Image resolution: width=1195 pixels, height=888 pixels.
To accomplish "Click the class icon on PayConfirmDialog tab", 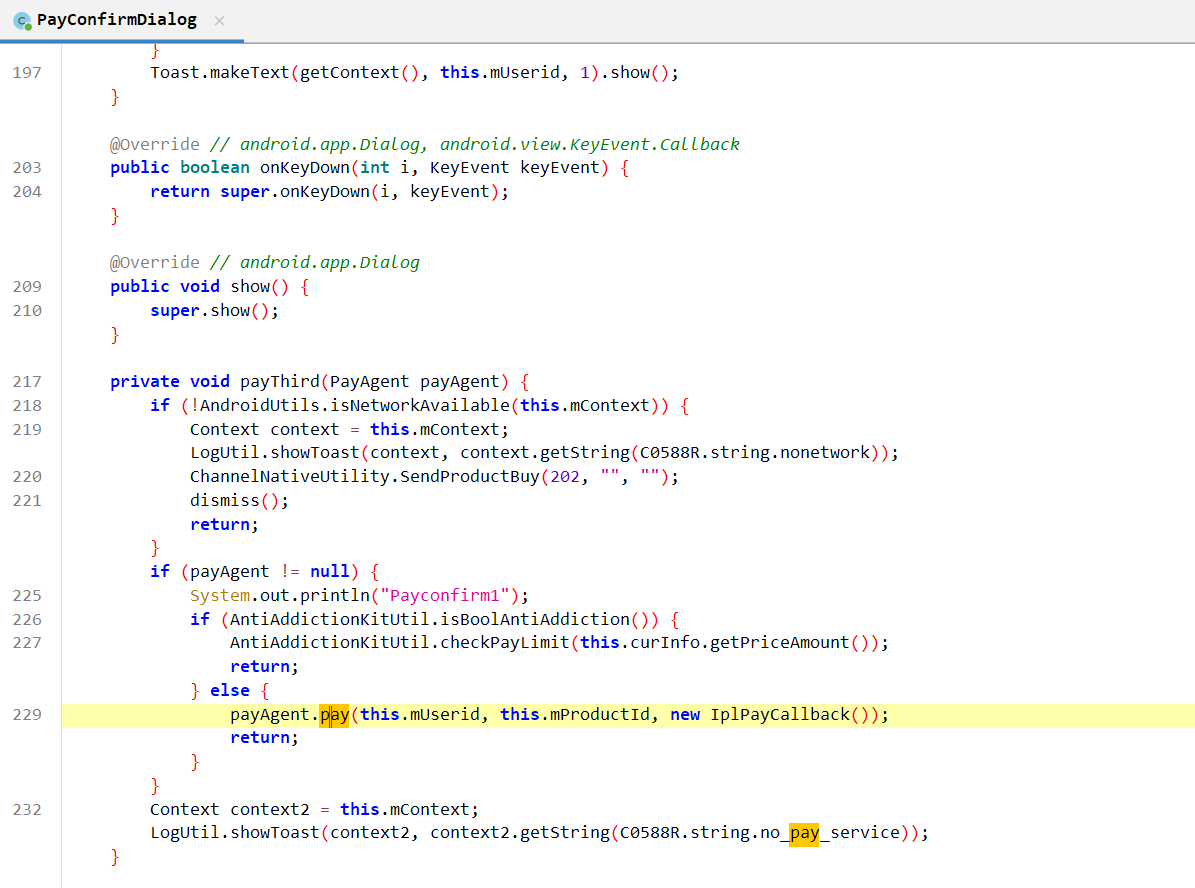I will (22, 20).
